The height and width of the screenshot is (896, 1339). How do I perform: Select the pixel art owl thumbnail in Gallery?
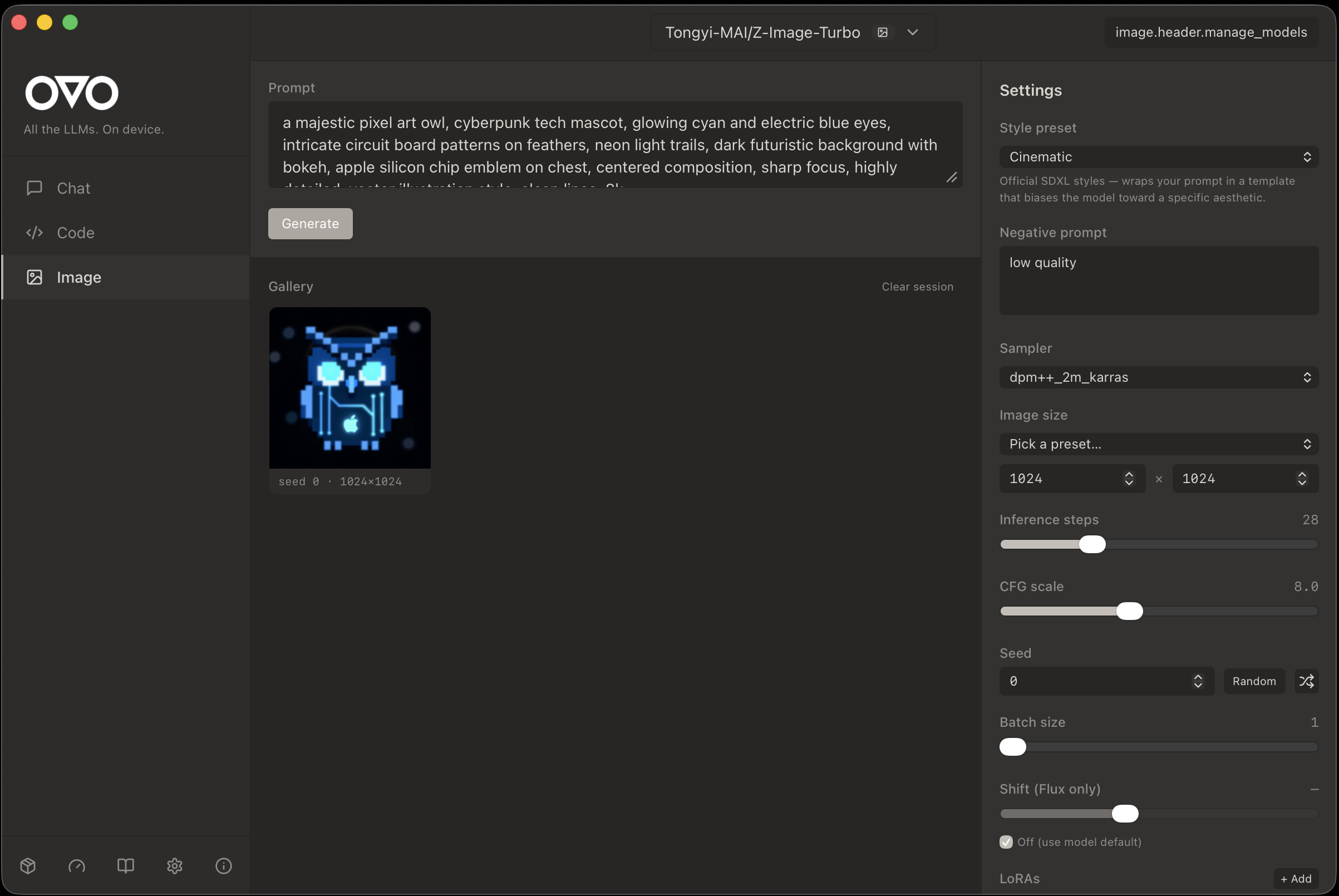(x=349, y=387)
